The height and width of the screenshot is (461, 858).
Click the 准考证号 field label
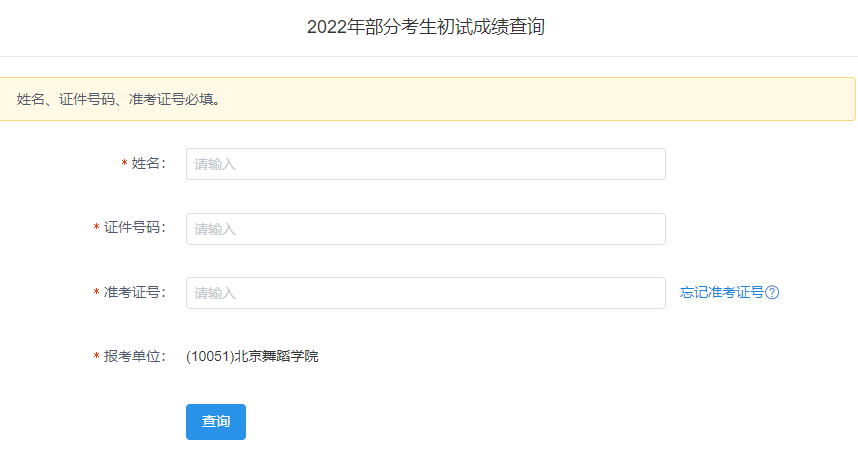(x=133, y=292)
